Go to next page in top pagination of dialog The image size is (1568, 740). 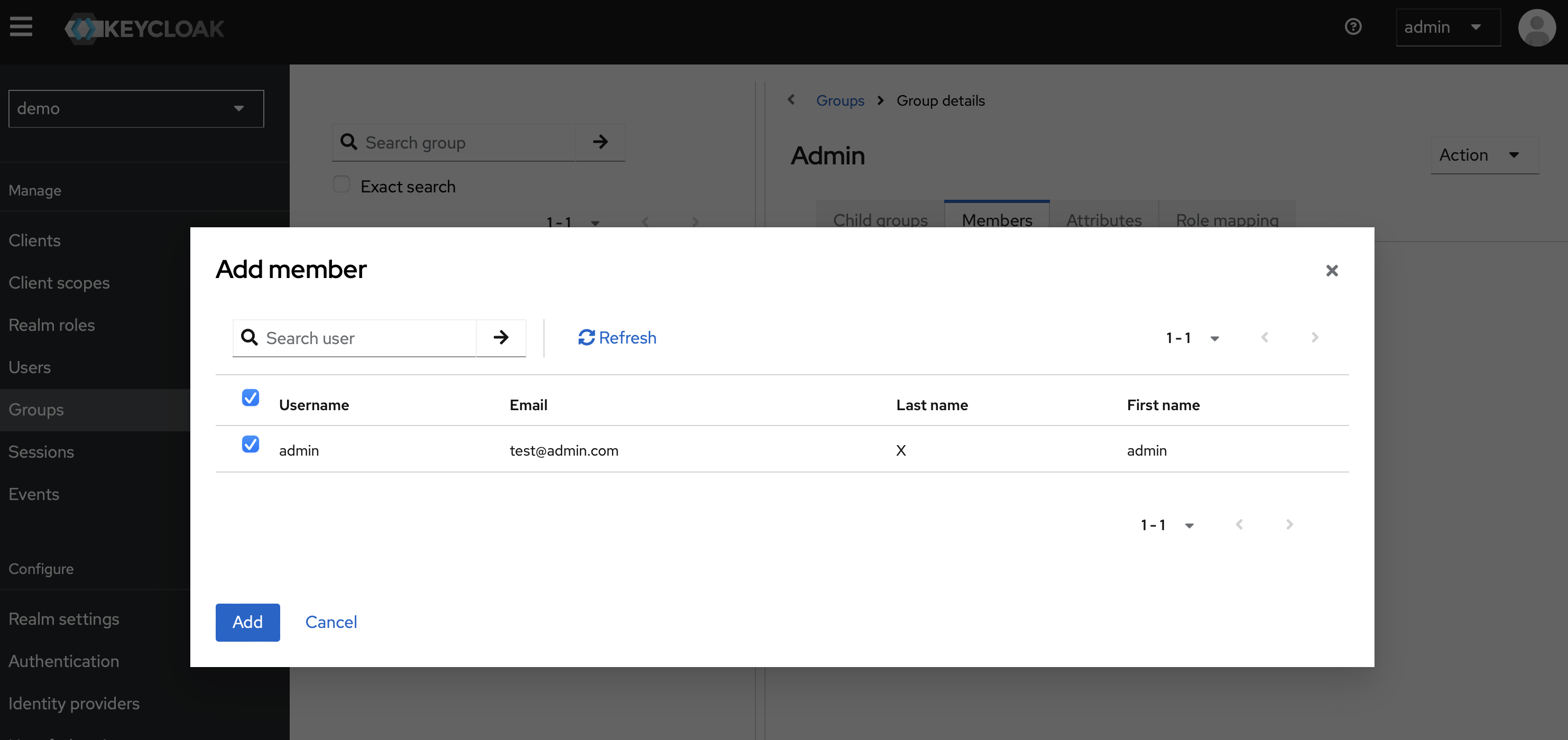coord(1315,338)
